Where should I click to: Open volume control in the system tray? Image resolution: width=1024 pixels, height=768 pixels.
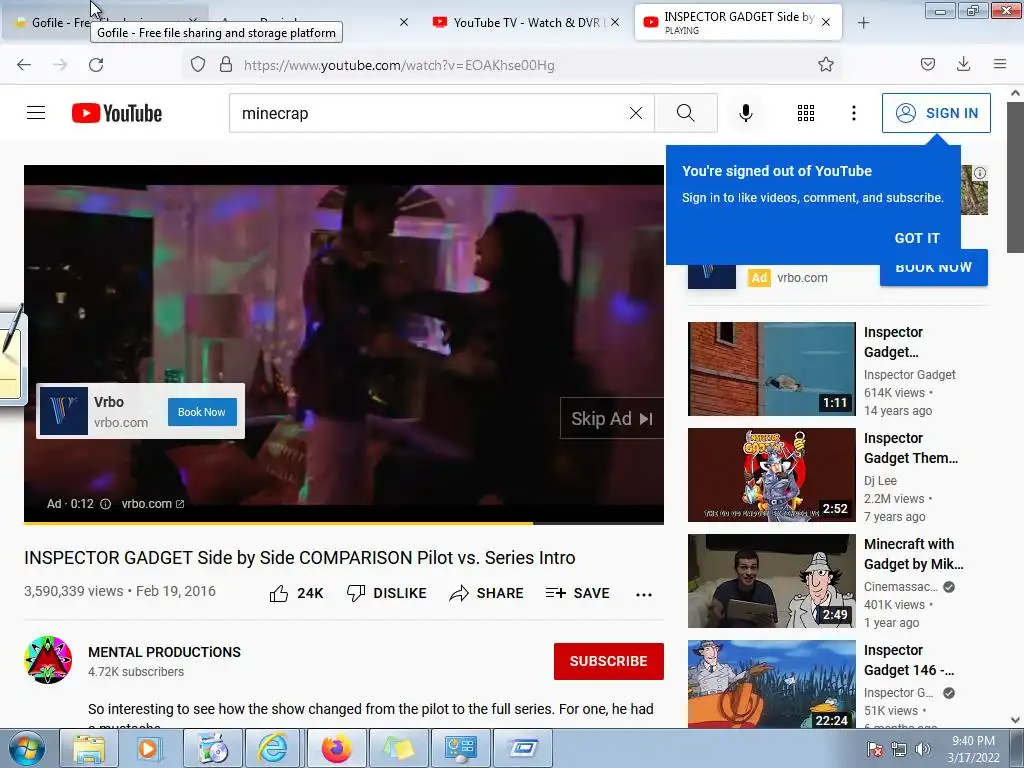coord(923,749)
